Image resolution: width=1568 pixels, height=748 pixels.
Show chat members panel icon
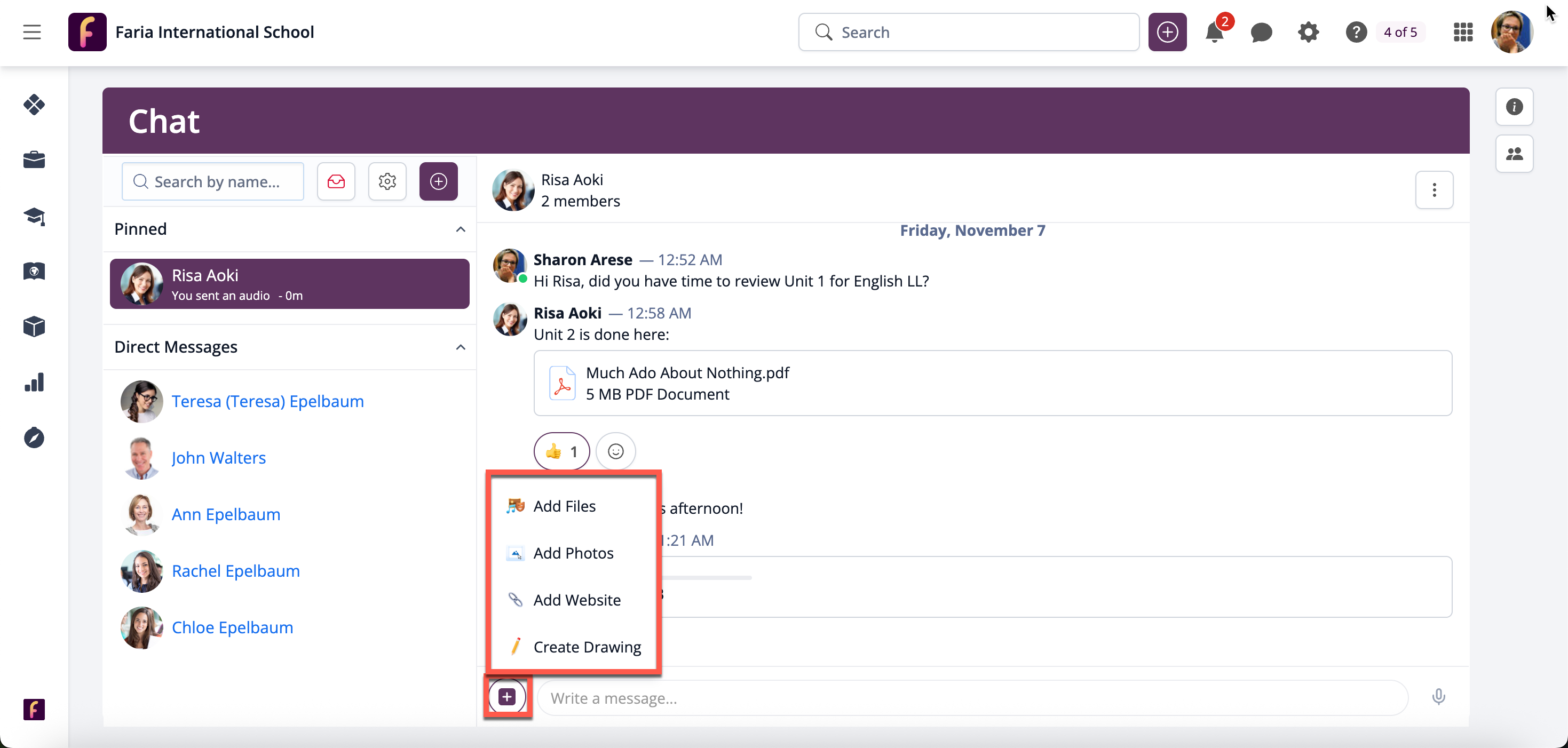pyautogui.click(x=1514, y=154)
